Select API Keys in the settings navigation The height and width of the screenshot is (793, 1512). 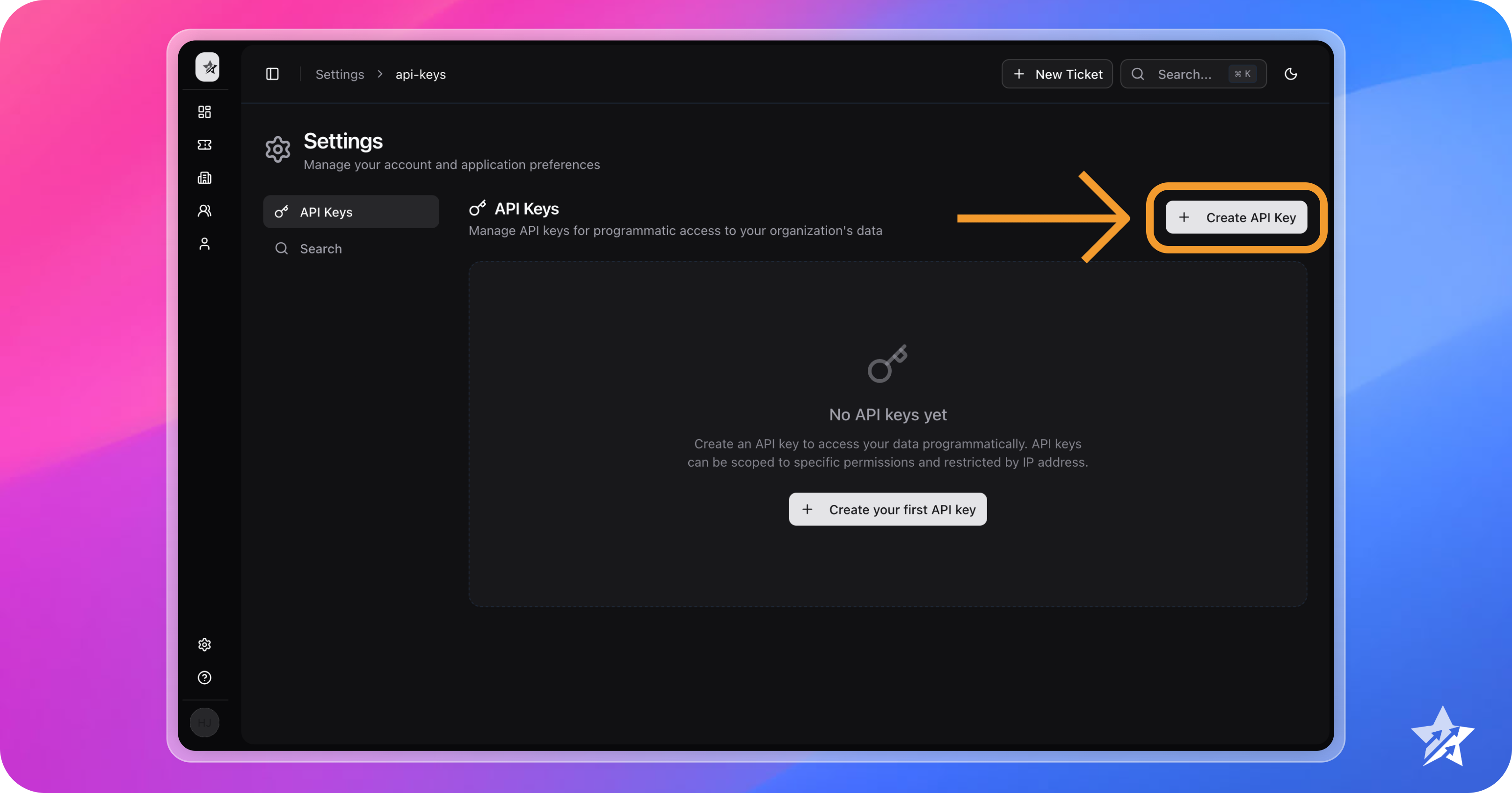(350, 212)
